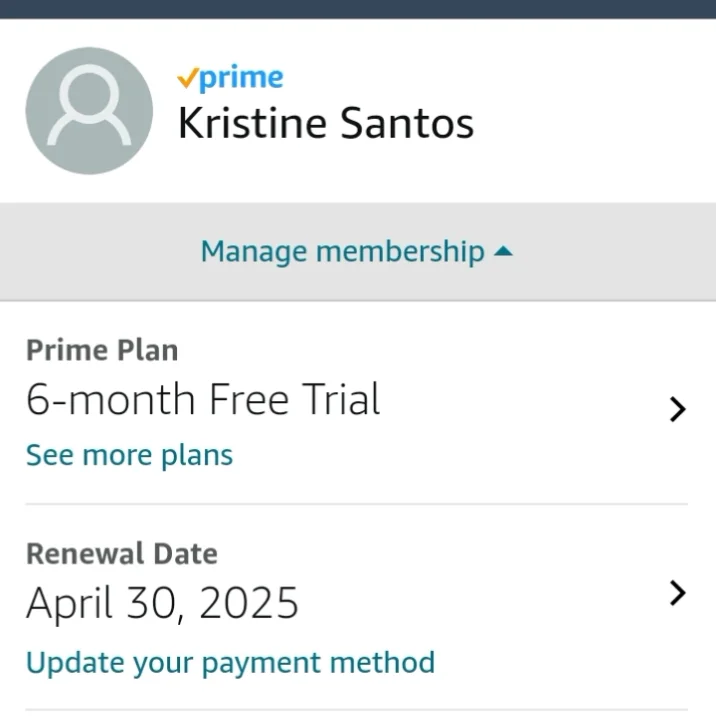This screenshot has height=720, width=716.
Task: Tap the Renewal Date heading label
Action: 122,553
